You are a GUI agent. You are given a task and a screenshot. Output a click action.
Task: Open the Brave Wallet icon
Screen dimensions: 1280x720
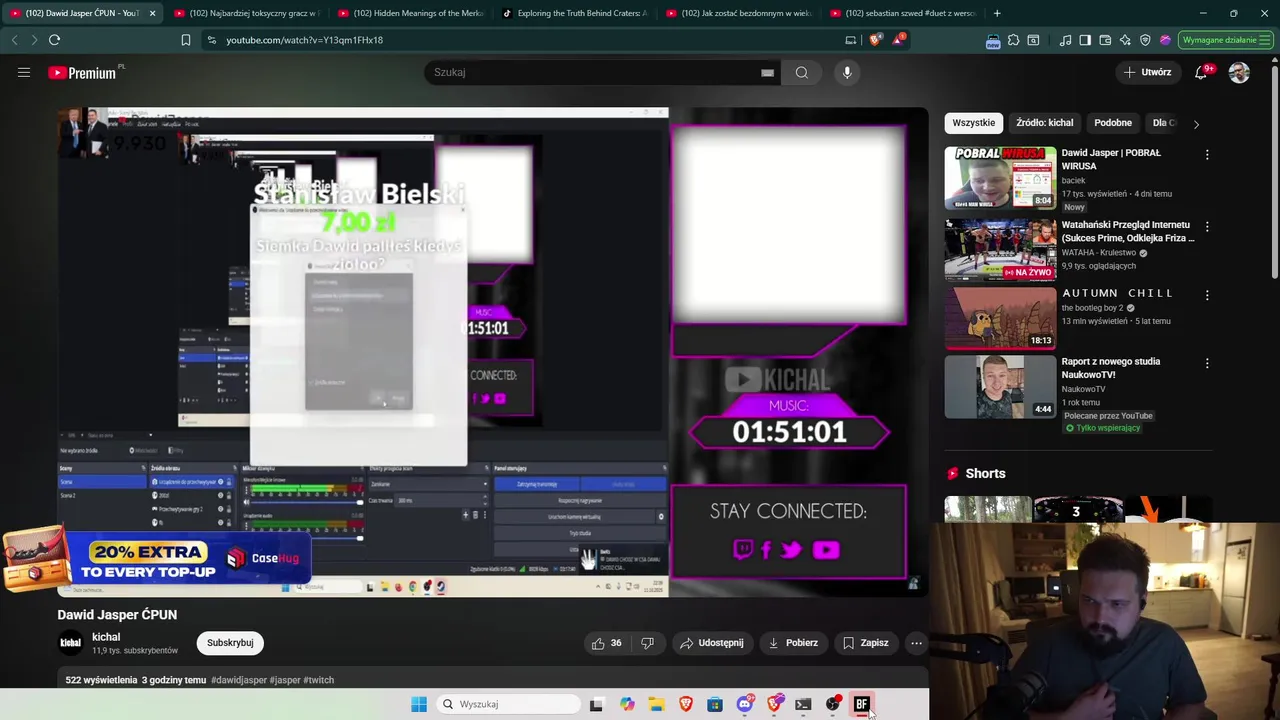click(x=1105, y=40)
